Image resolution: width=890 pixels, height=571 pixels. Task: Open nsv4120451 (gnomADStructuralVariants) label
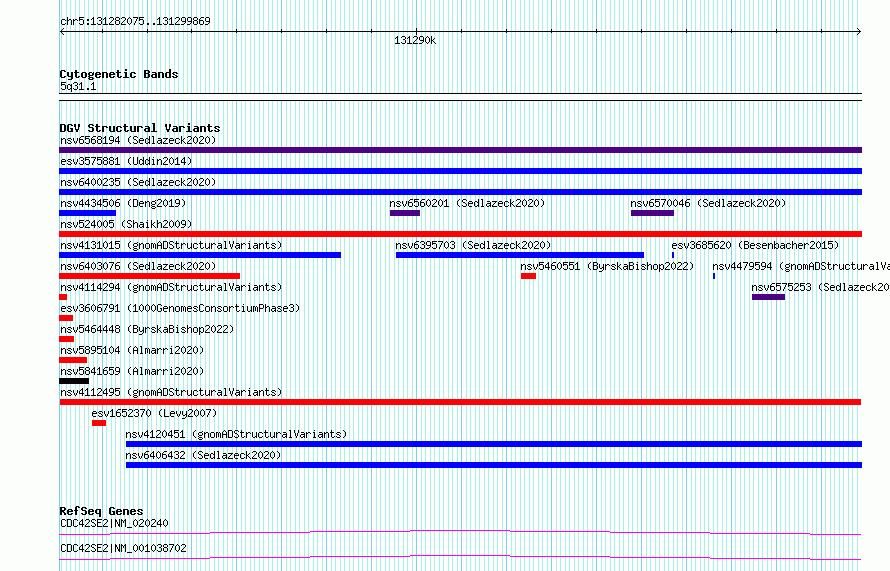tap(236, 434)
